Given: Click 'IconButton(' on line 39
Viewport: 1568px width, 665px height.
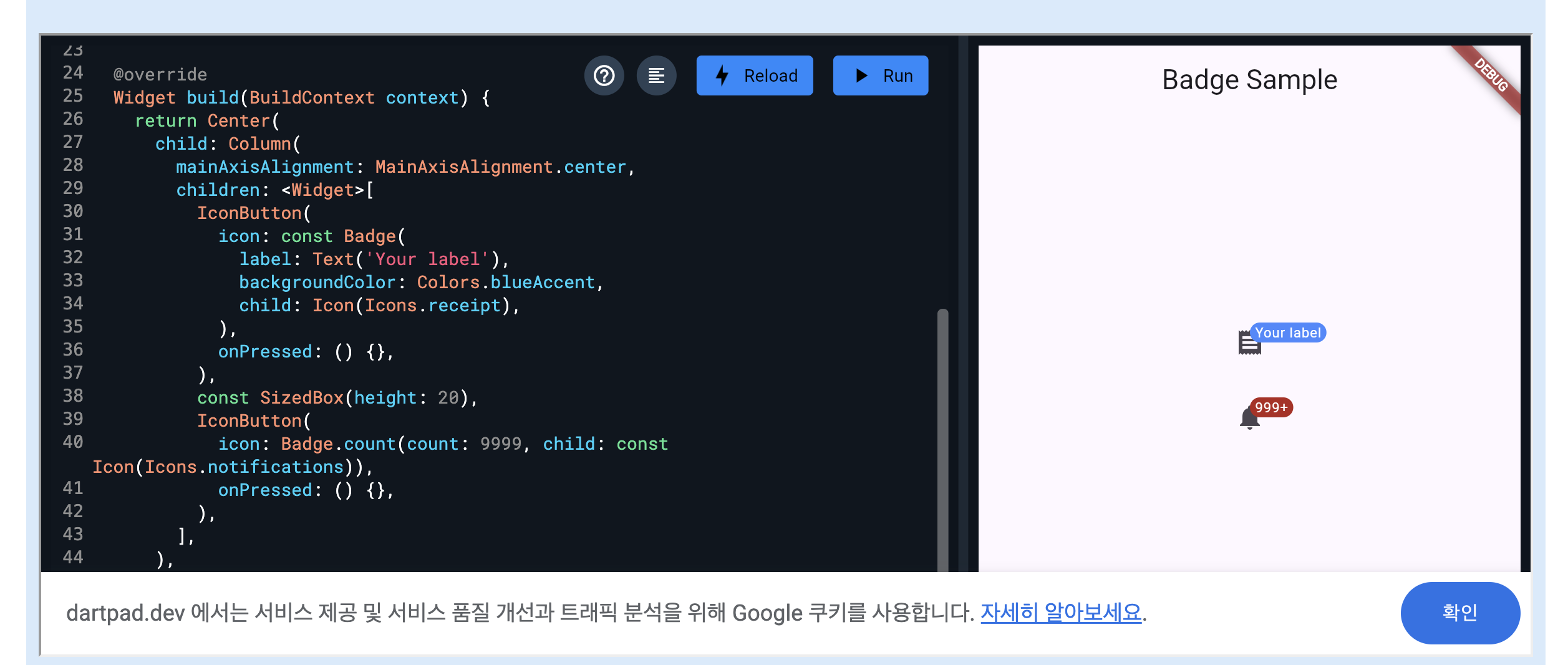Looking at the screenshot, I should 254,421.
